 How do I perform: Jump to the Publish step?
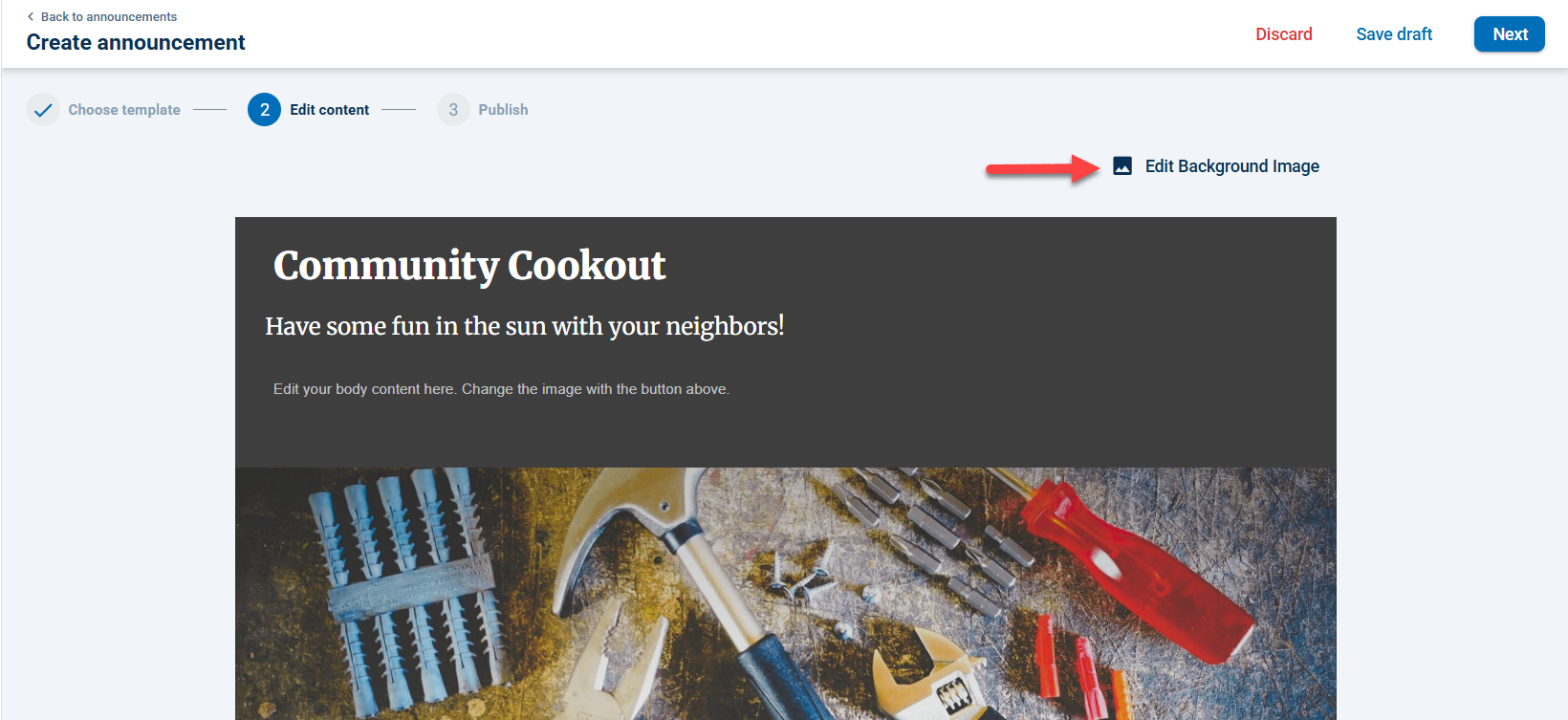pyautogui.click(x=503, y=110)
